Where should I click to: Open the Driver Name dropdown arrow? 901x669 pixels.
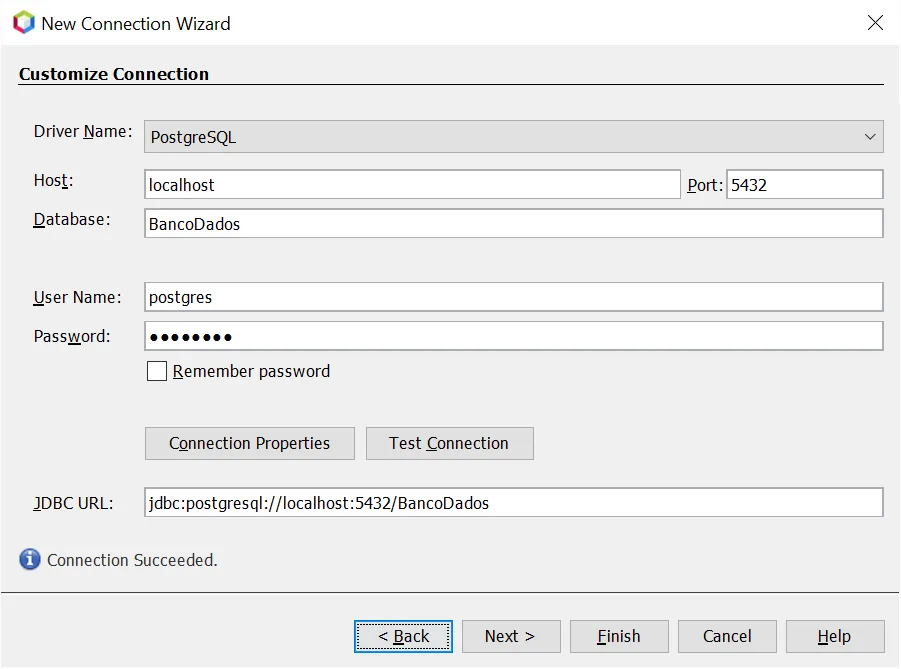(870, 137)
